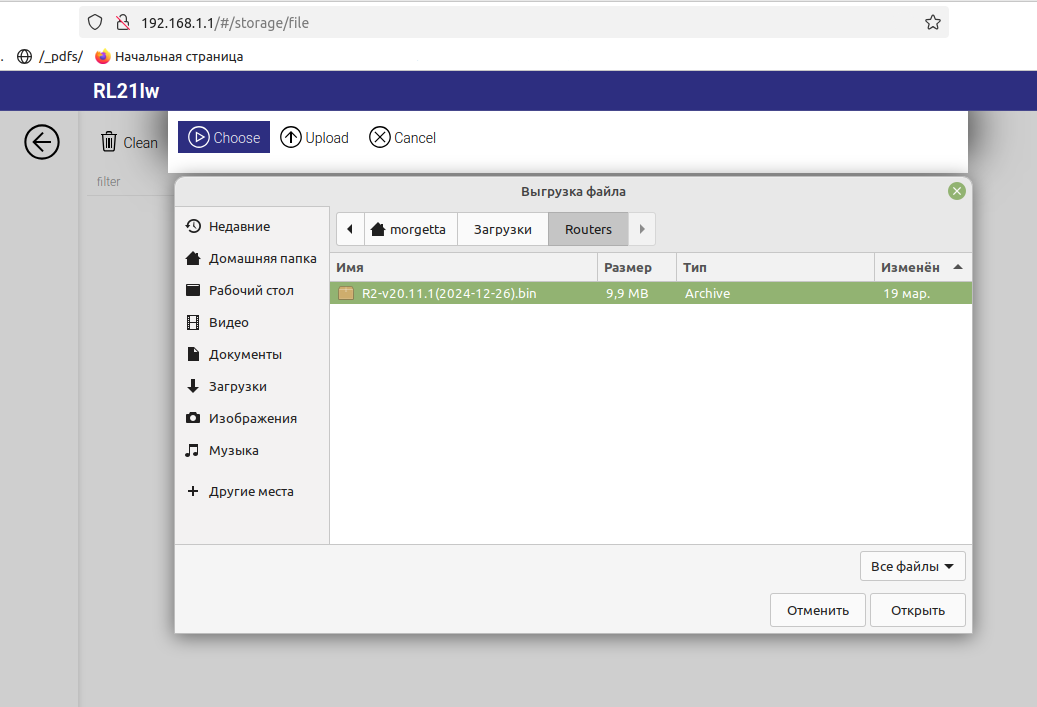Click the Upload button
The width and height of the screenshot is (1037, 707).
click(315, 138)
